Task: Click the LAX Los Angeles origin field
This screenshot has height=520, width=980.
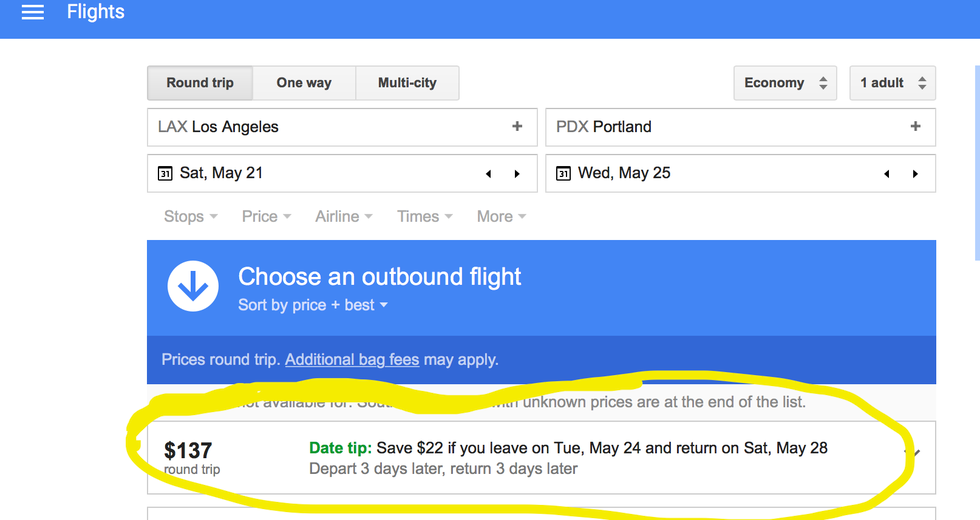Action: click(x=330, y=127)
